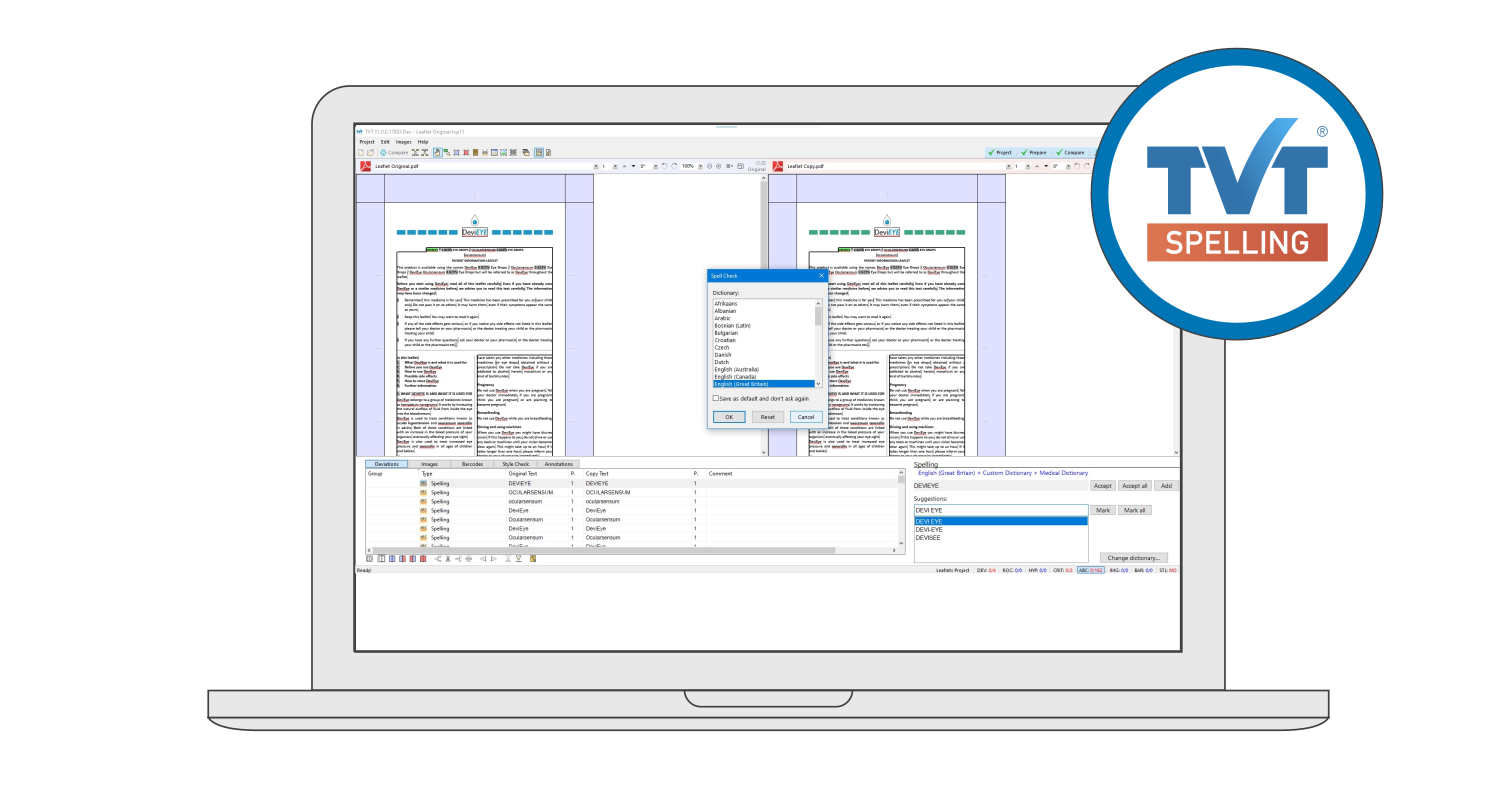The width and height of the screenshot is (1500, 812).
Task: Select Danish in the dictionary list
Action: pos(764,355)
